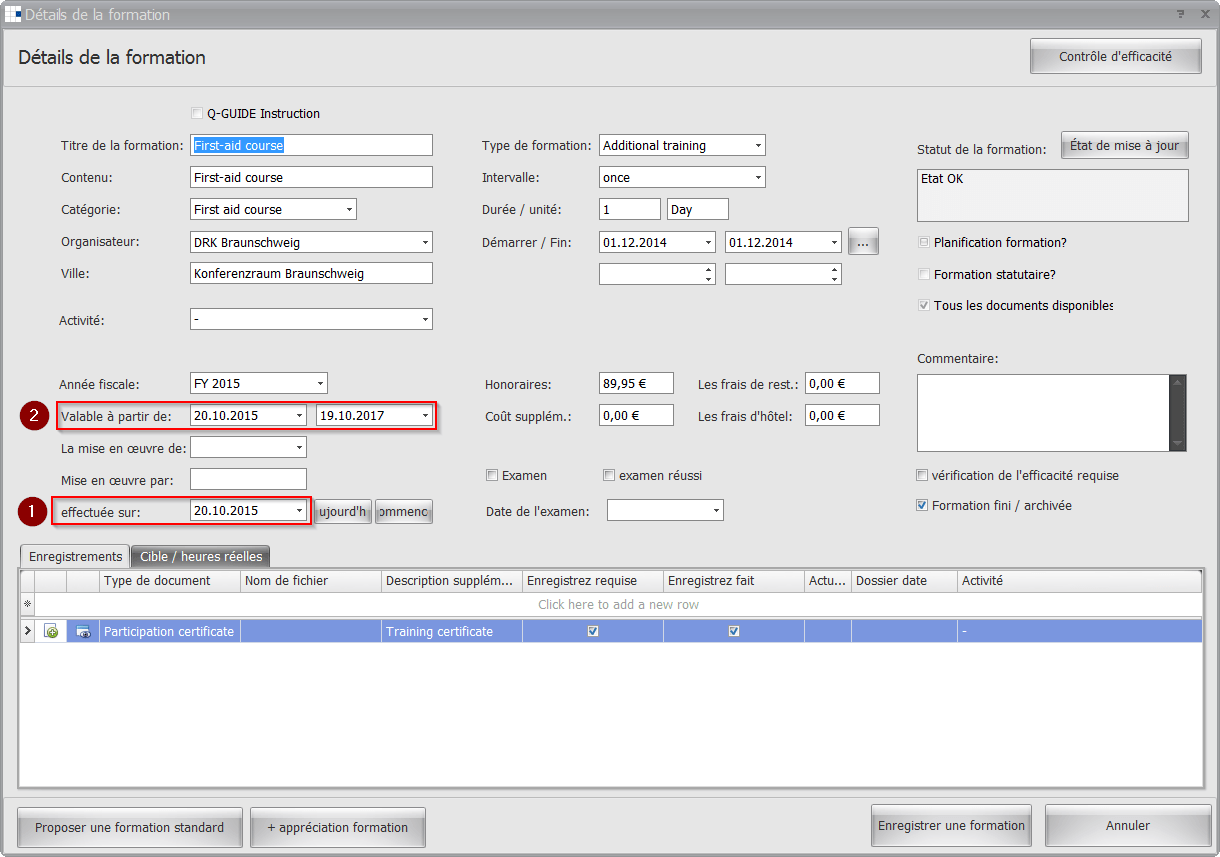Check the examen réussi checkbox
Image resolution: width=1220 pixels, height=857 pixels.
pos(609,476)
